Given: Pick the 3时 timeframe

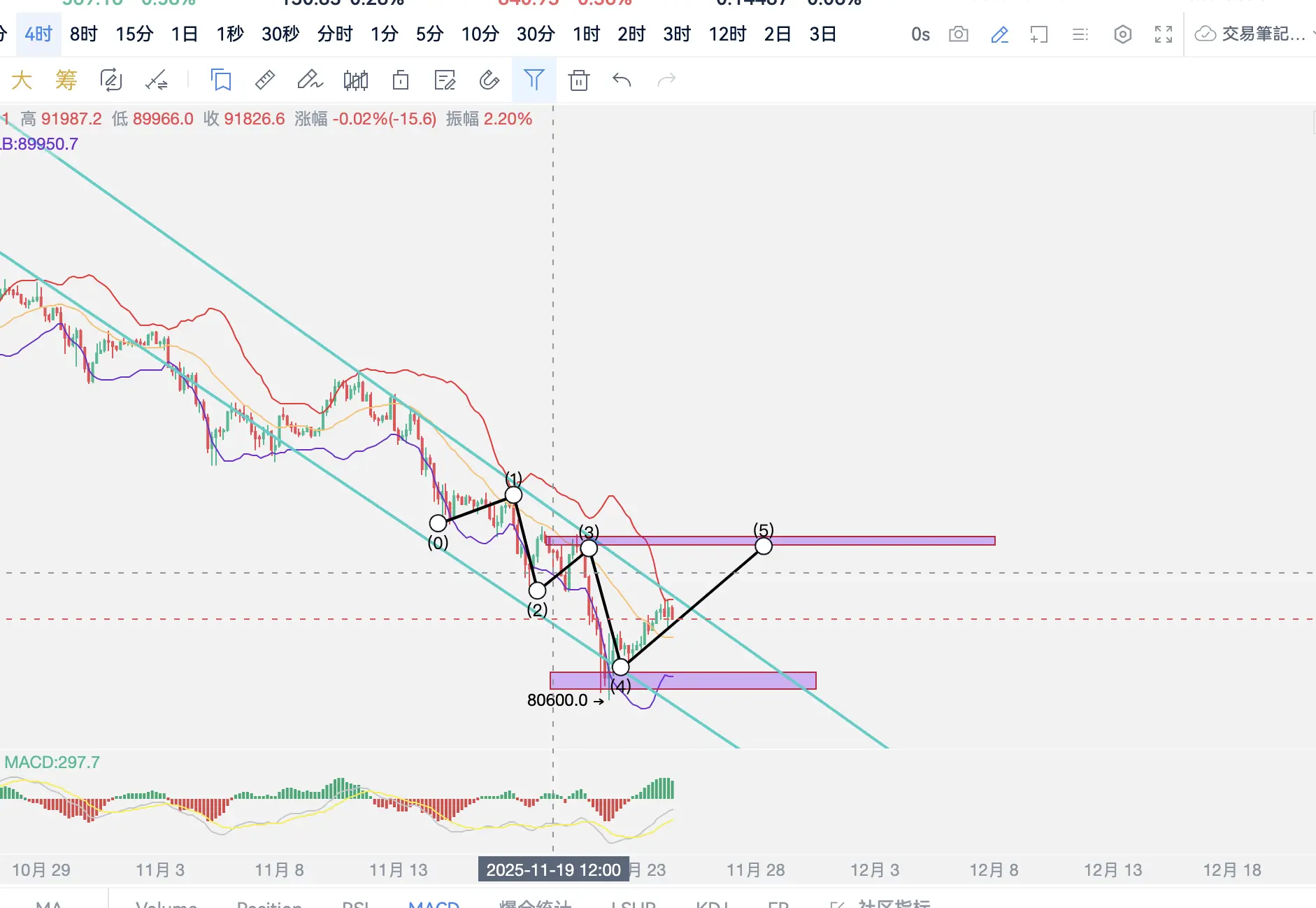Looking at the screenshot, I should [677, 34].
